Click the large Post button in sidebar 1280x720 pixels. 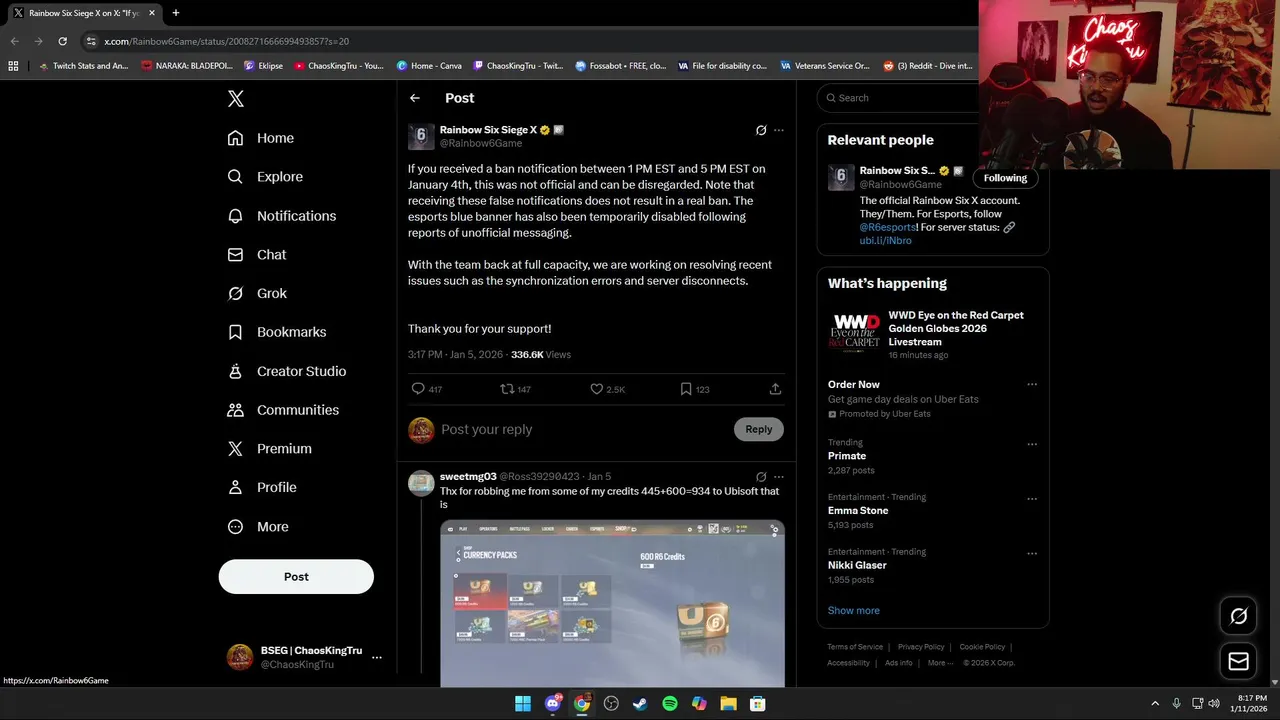(x=296, y=577)
